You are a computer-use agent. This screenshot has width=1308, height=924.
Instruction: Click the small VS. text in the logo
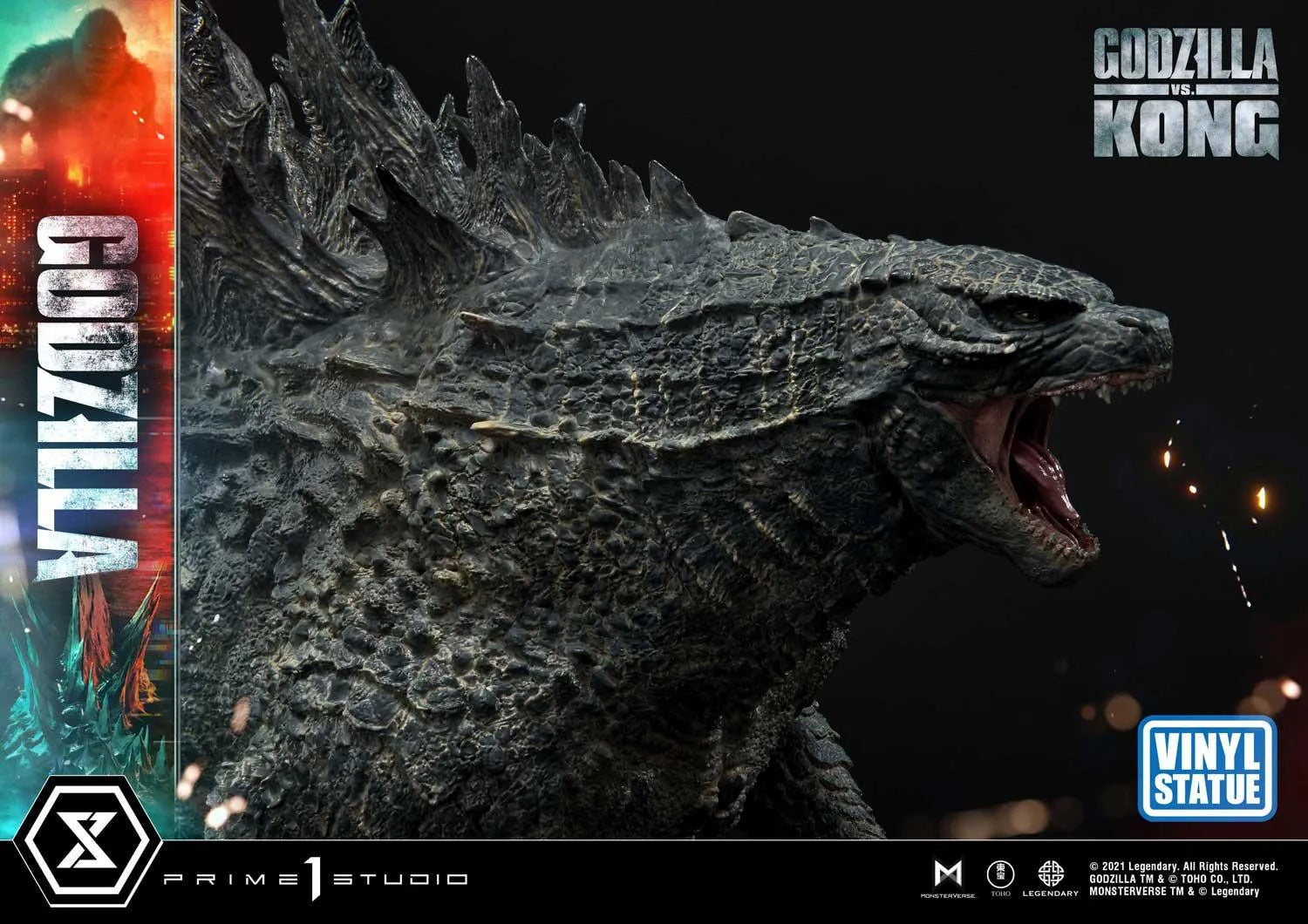(x=1186, y=91)
